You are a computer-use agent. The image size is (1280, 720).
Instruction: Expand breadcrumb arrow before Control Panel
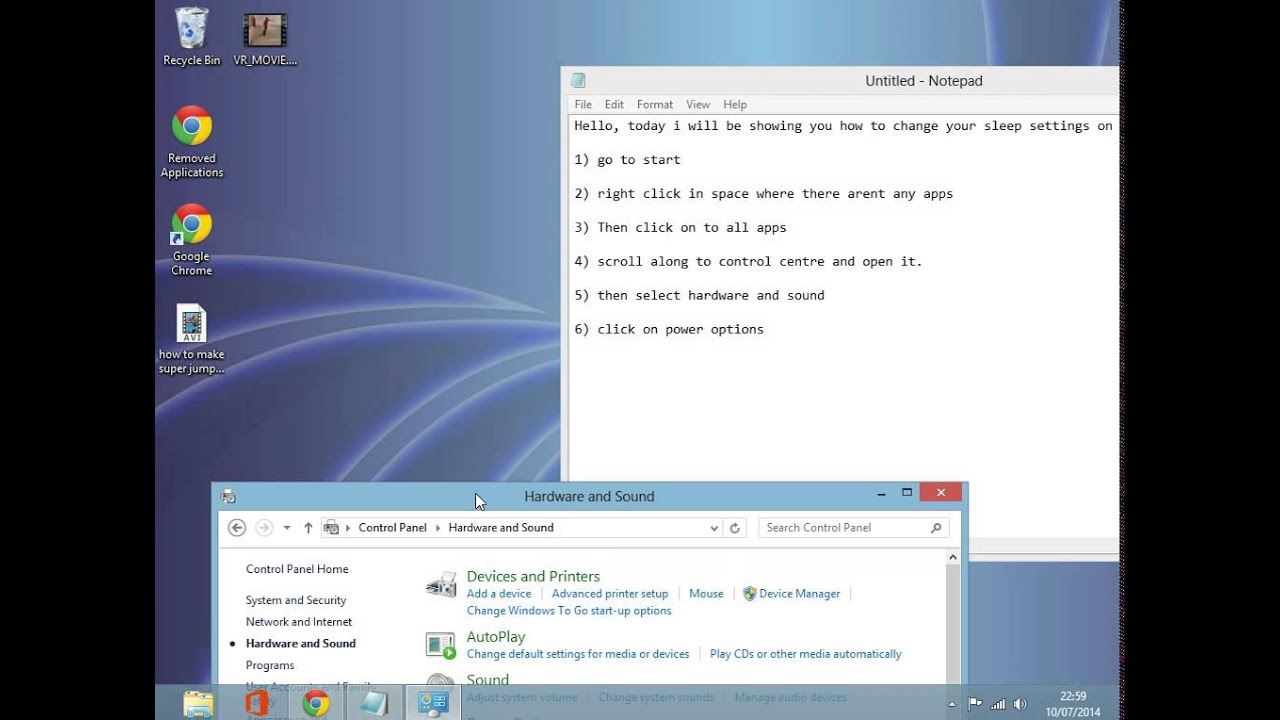(348, 528)
